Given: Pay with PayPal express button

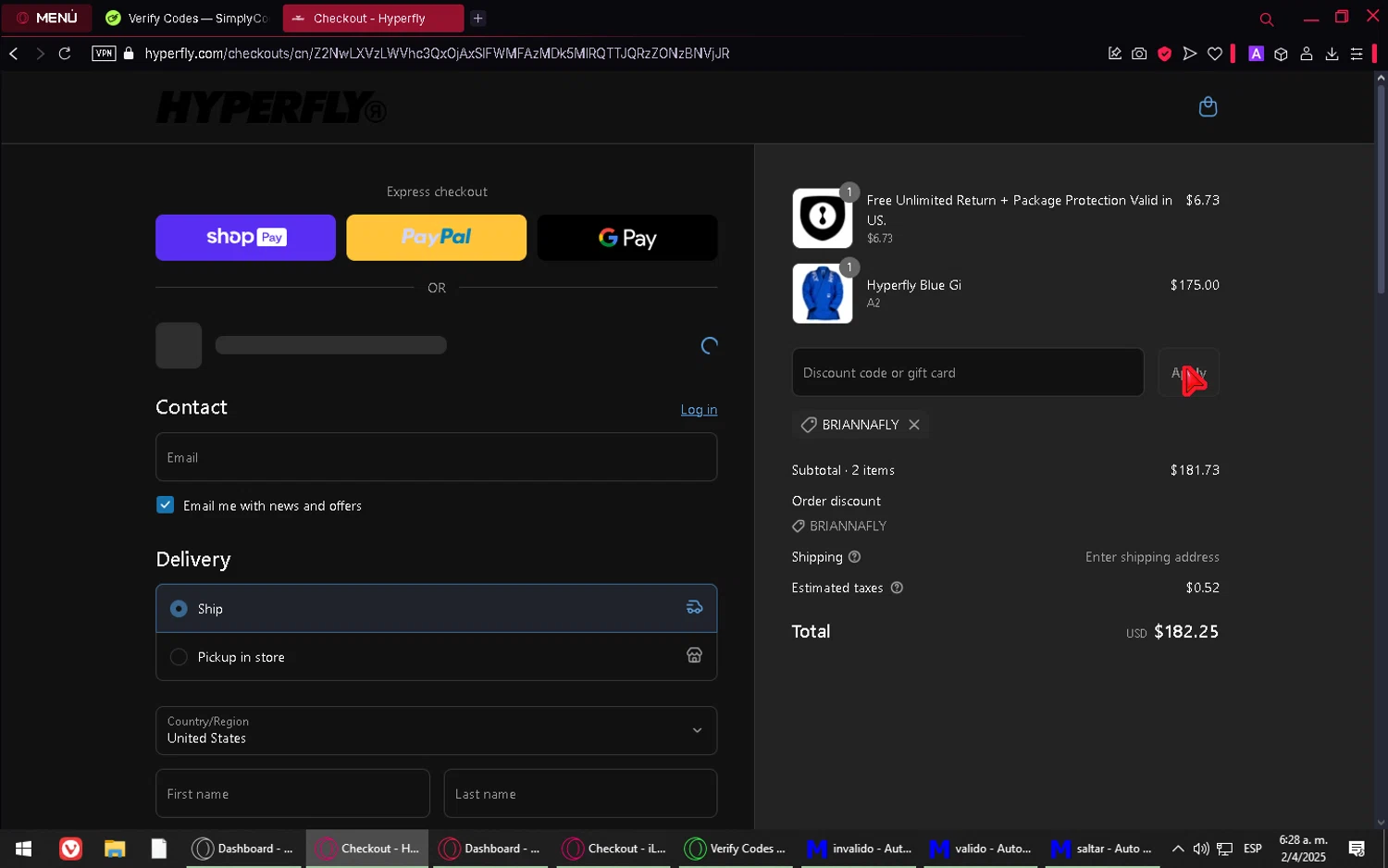Looking at the screenshot, I should pyautogui.click(x=436, y=238).
